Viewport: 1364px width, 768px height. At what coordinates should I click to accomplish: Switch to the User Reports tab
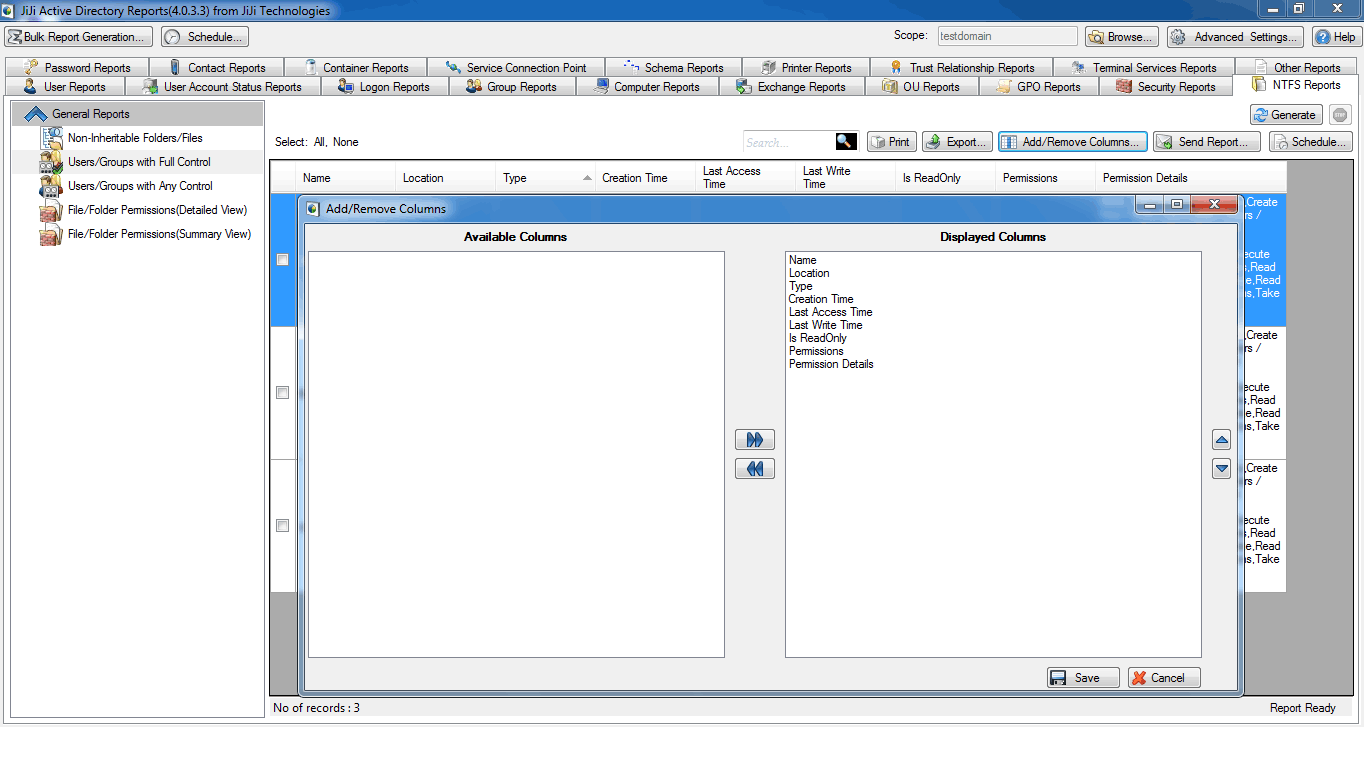pyautogui.click(x=65, y=87)
